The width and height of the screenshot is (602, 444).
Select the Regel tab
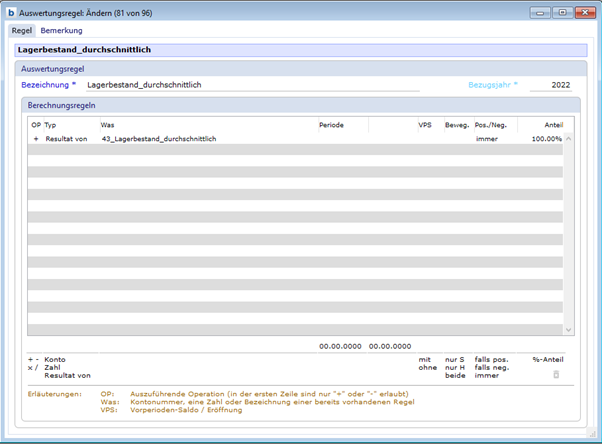coord(21,31)
